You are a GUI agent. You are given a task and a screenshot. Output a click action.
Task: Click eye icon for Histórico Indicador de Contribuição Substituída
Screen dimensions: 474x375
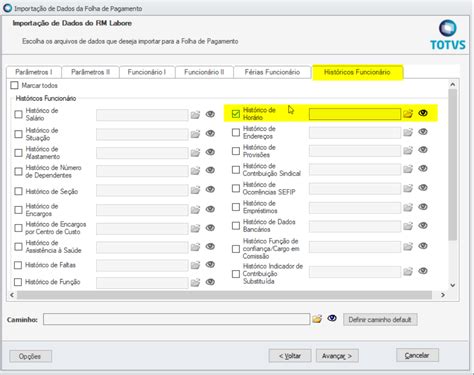coord(423,271)
